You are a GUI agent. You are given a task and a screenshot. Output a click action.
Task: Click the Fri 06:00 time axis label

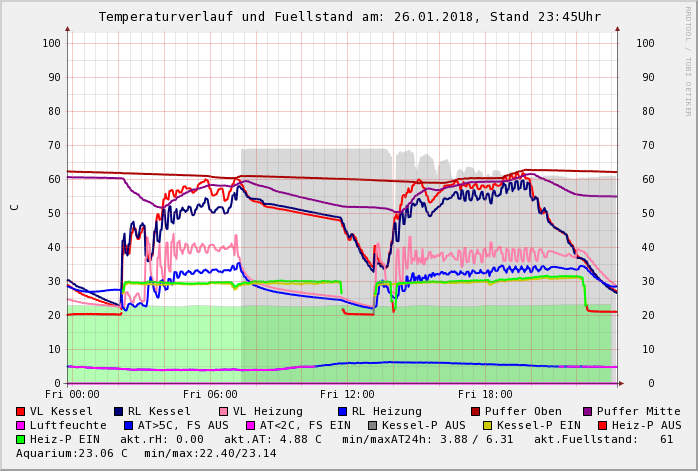pyautogui.click(x=210, y=394)
